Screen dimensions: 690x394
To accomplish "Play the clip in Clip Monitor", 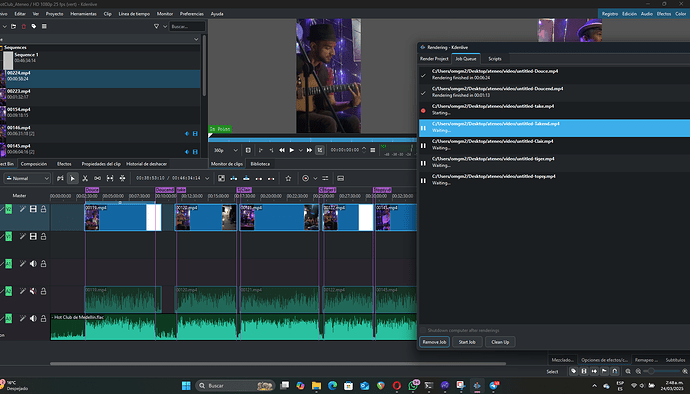I will point(291,150).
